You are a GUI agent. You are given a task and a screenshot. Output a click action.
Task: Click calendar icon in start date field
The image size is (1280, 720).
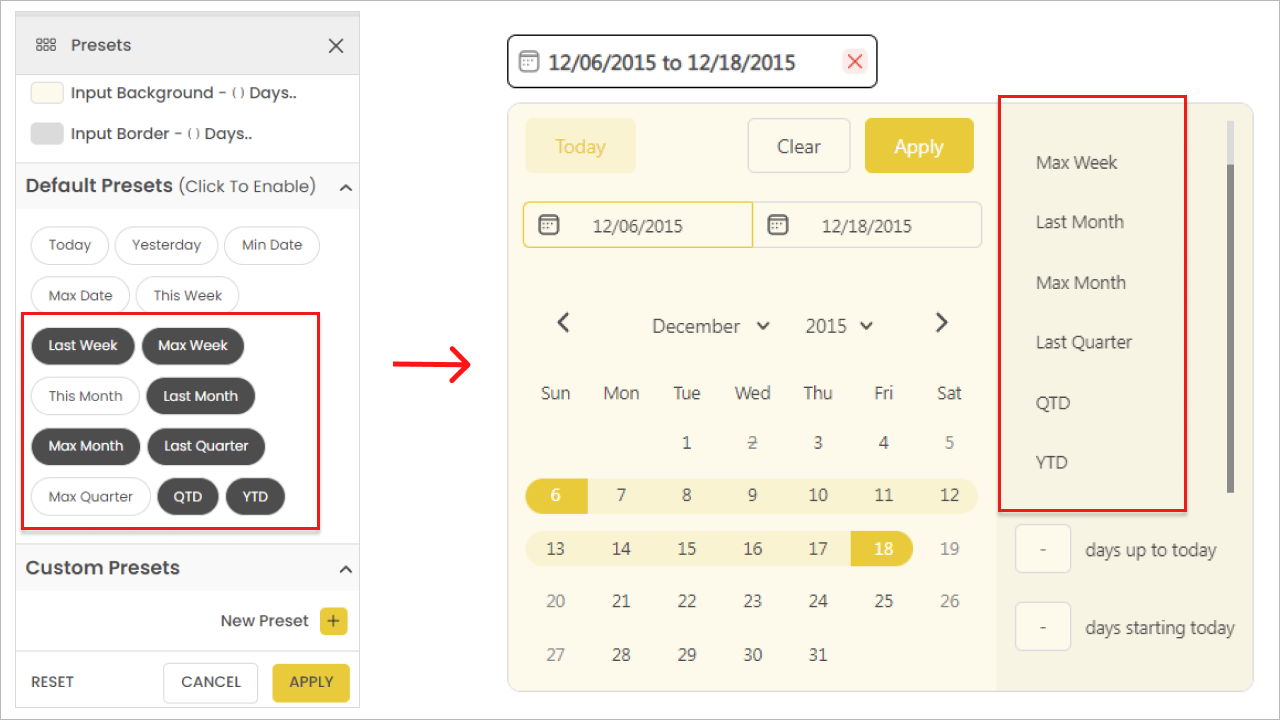tap(548, 225)
